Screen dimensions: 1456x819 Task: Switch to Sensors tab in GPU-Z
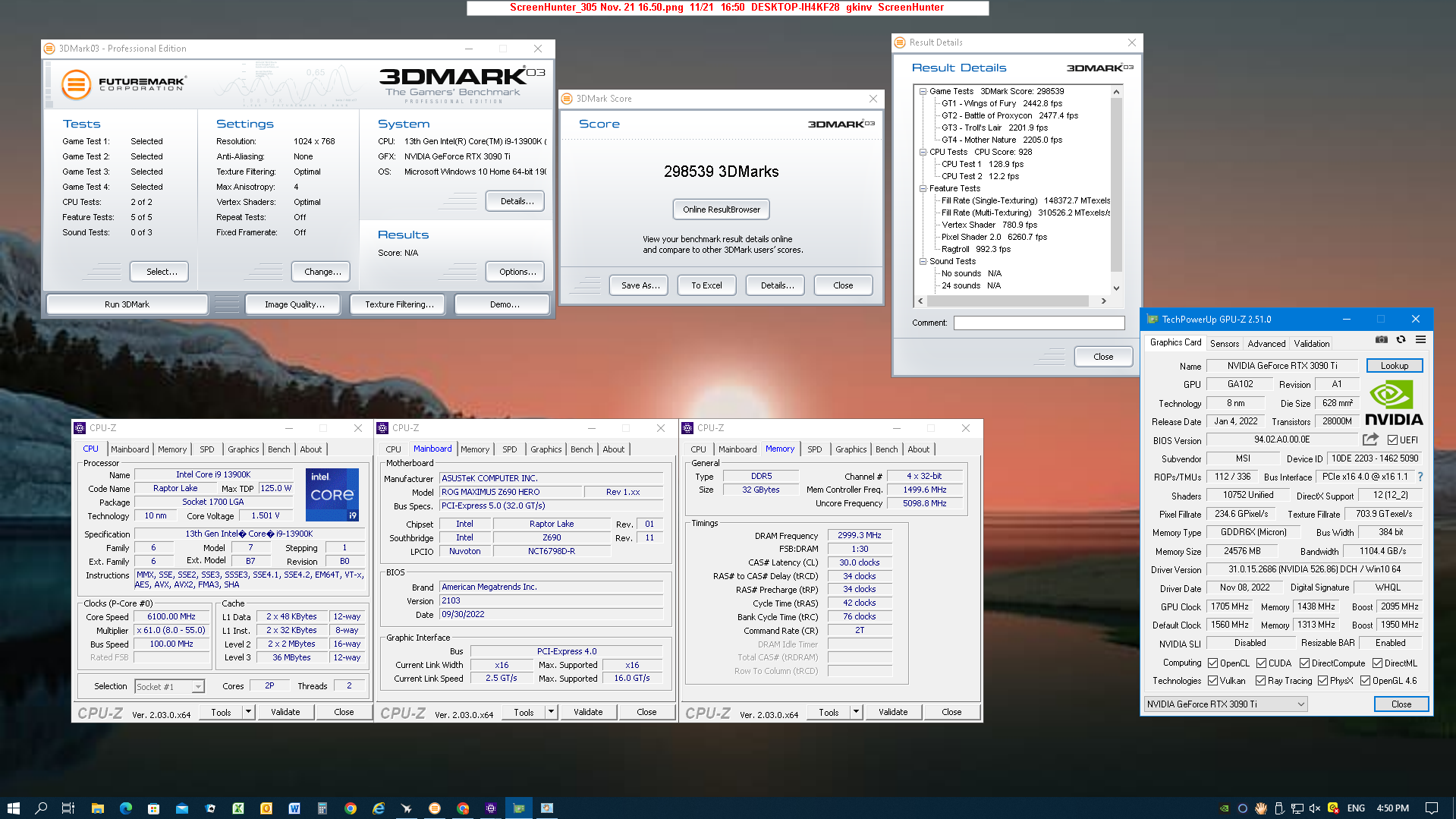[1224, 344]
